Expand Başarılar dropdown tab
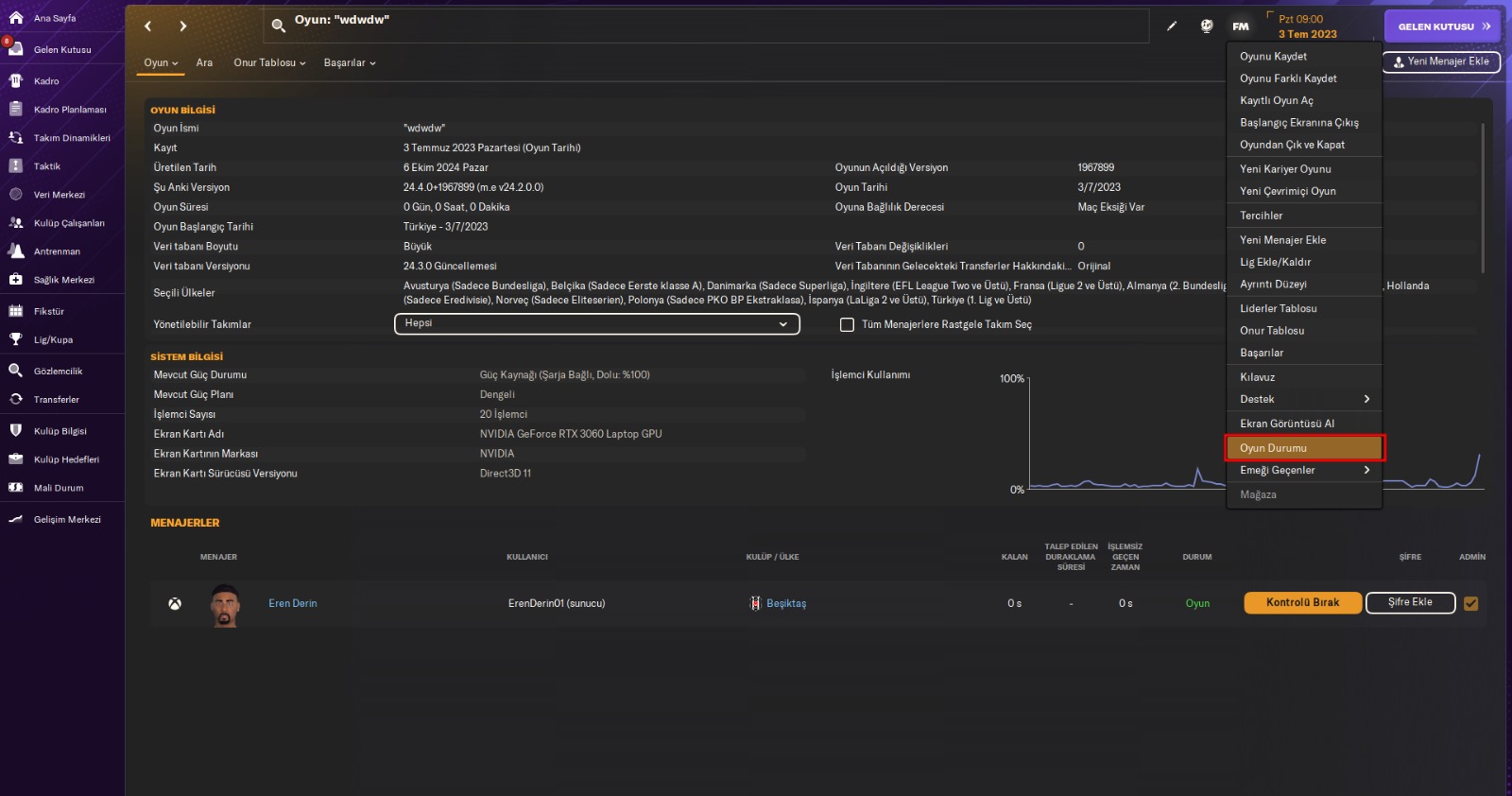The width and height of the screenshot is (1512, 796). tap(350, 63)
